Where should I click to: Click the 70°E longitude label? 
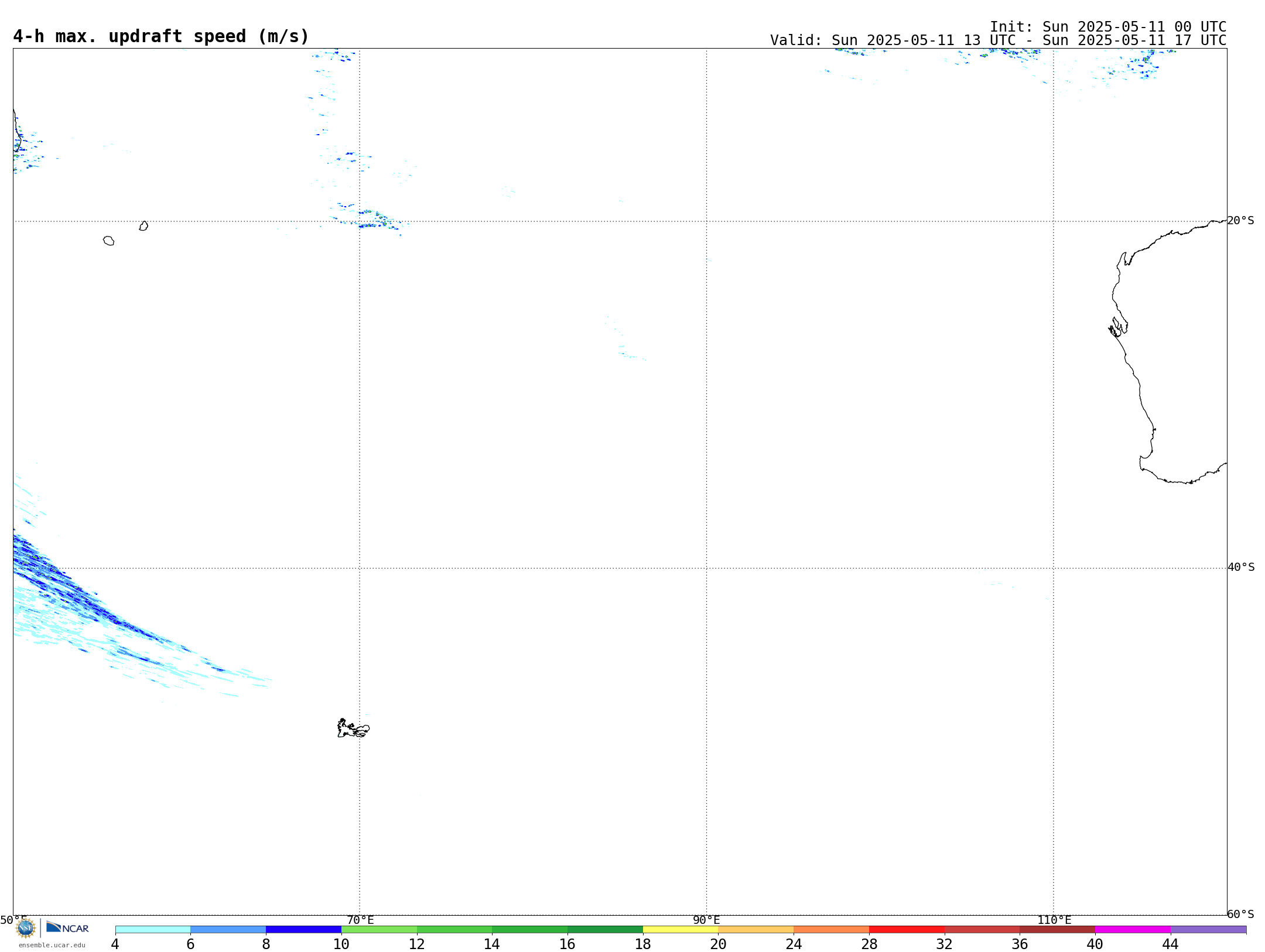(360, 920)
